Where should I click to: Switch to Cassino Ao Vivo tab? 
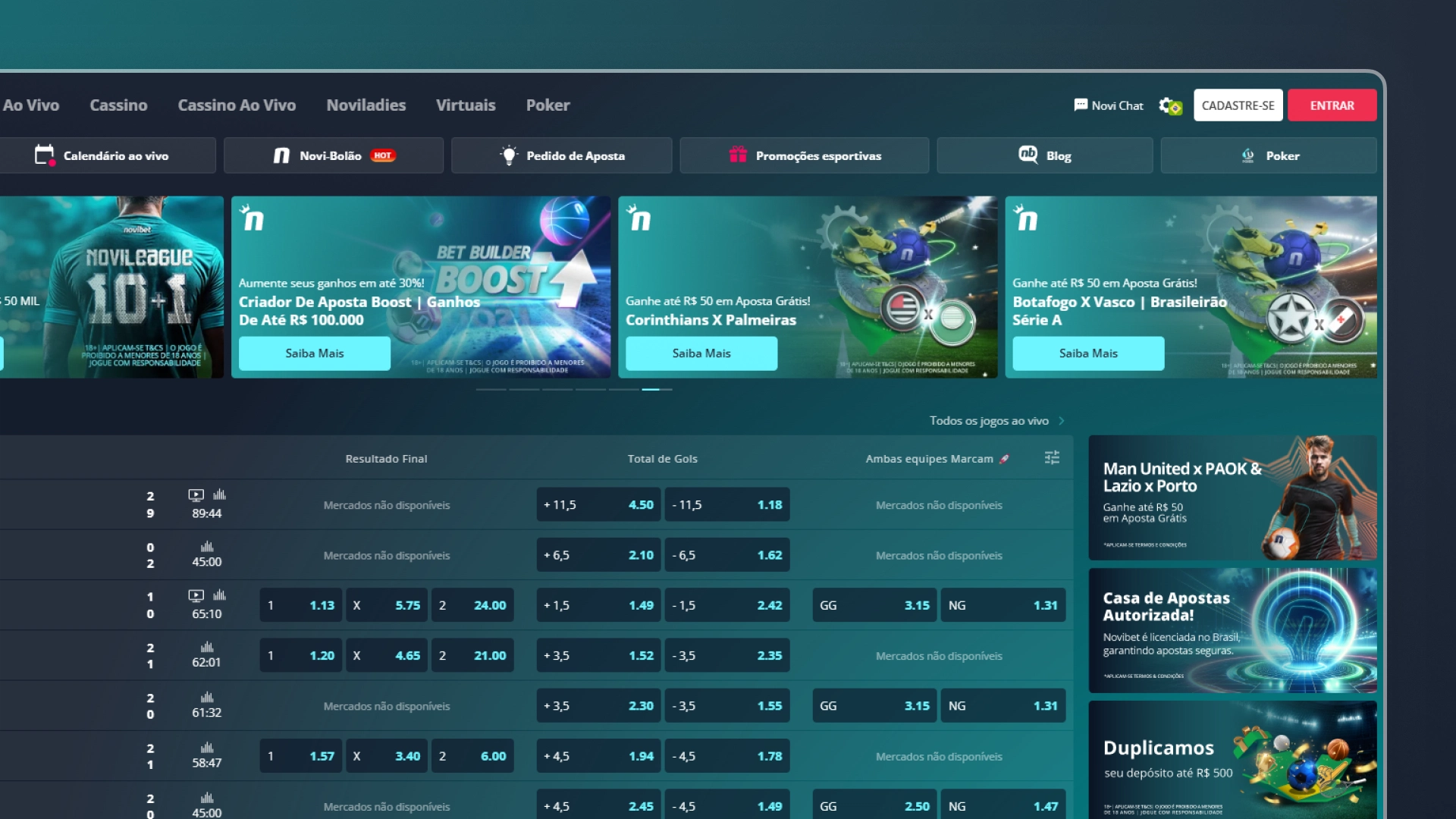click(x=237, y=105)
